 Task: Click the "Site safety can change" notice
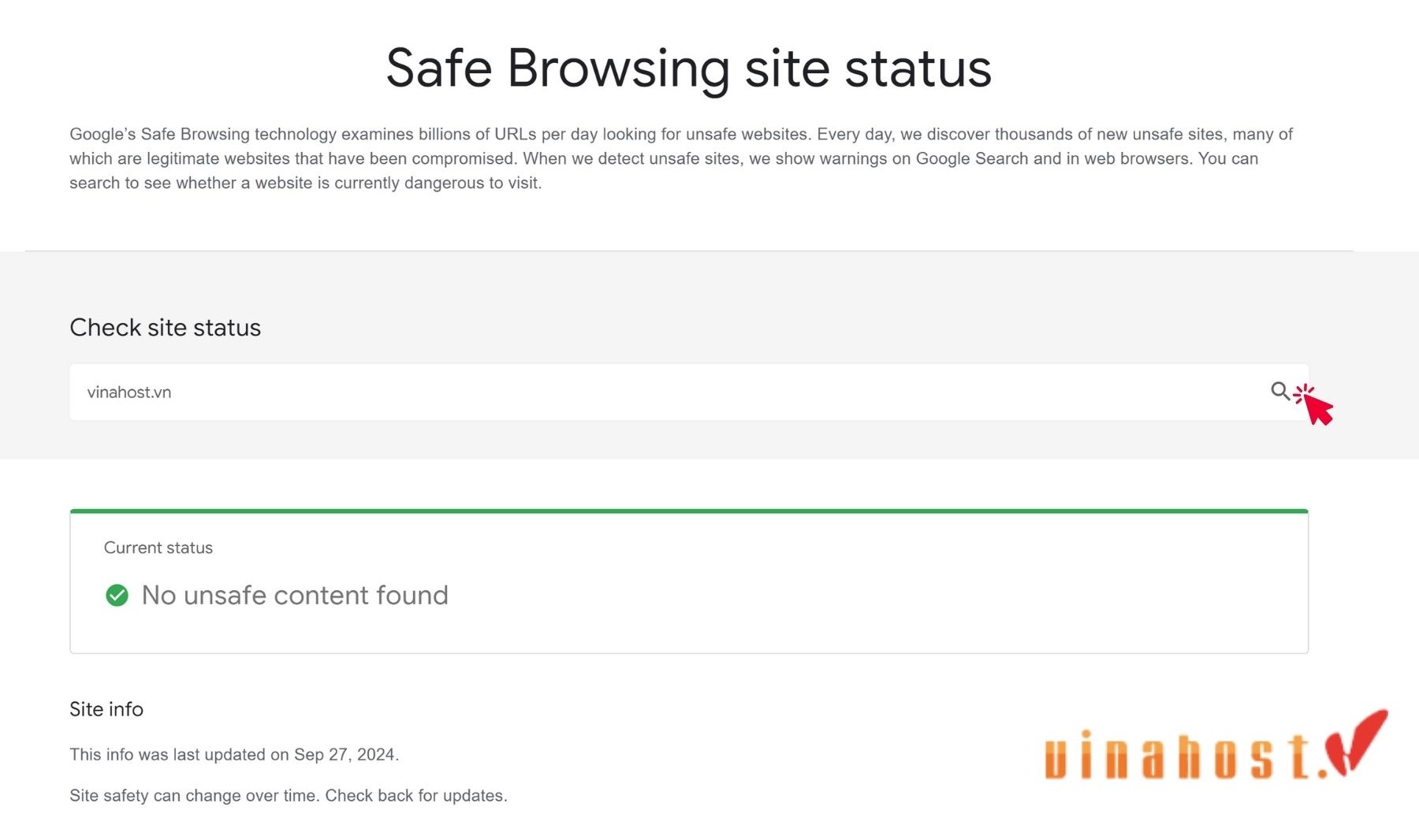289,795
